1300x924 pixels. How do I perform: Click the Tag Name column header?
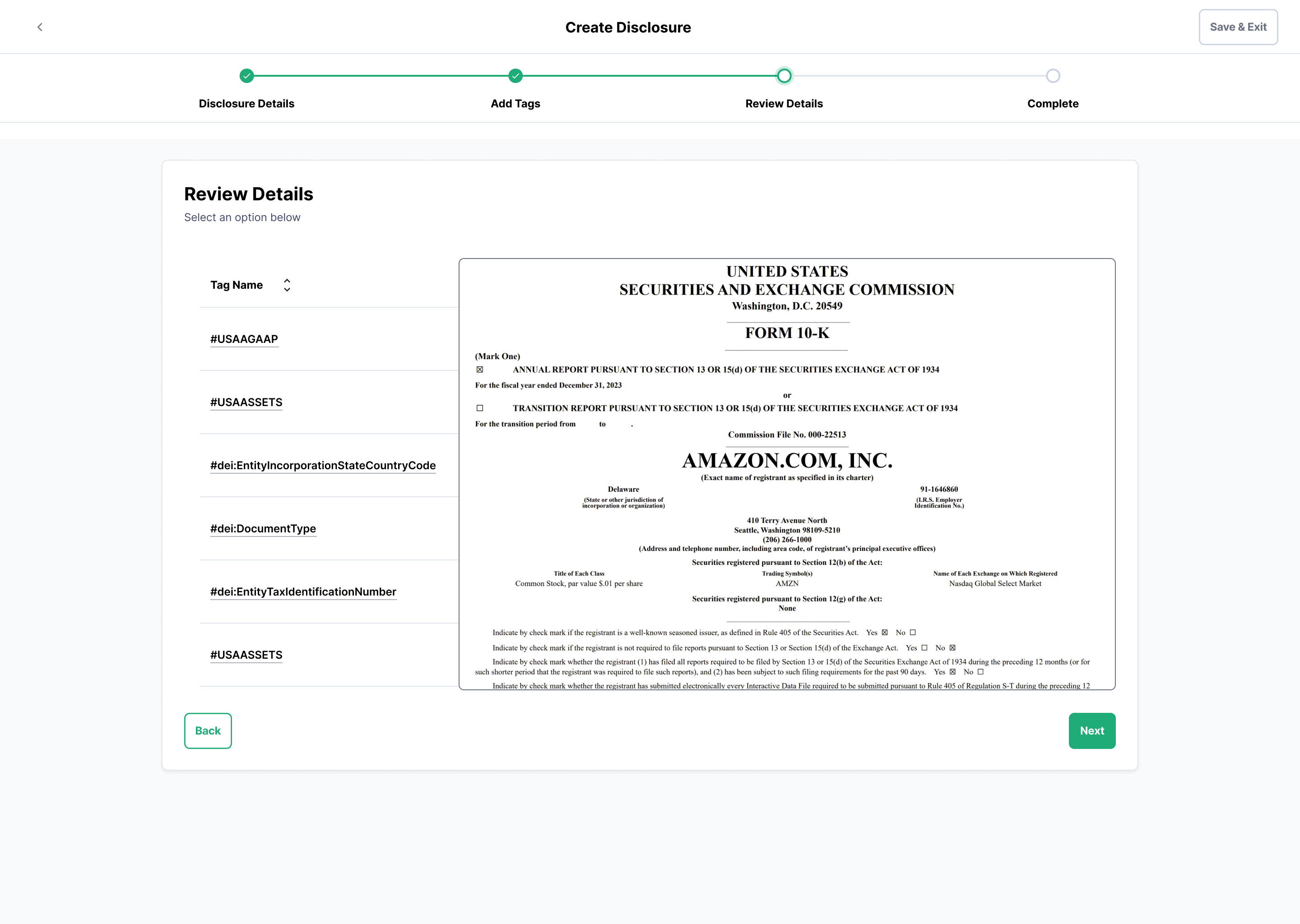[237, 285]
